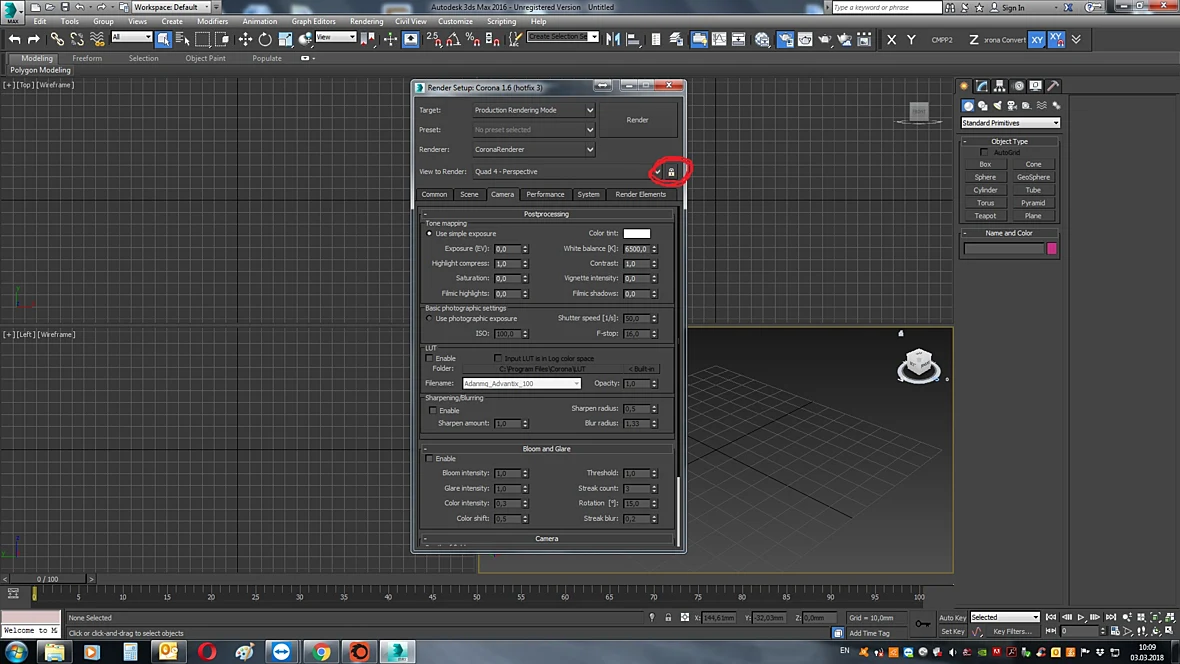Screen dimensions: 1180x664
Task: Toggle the view-to-render lock icon
Action: click(x=671, y=172)
